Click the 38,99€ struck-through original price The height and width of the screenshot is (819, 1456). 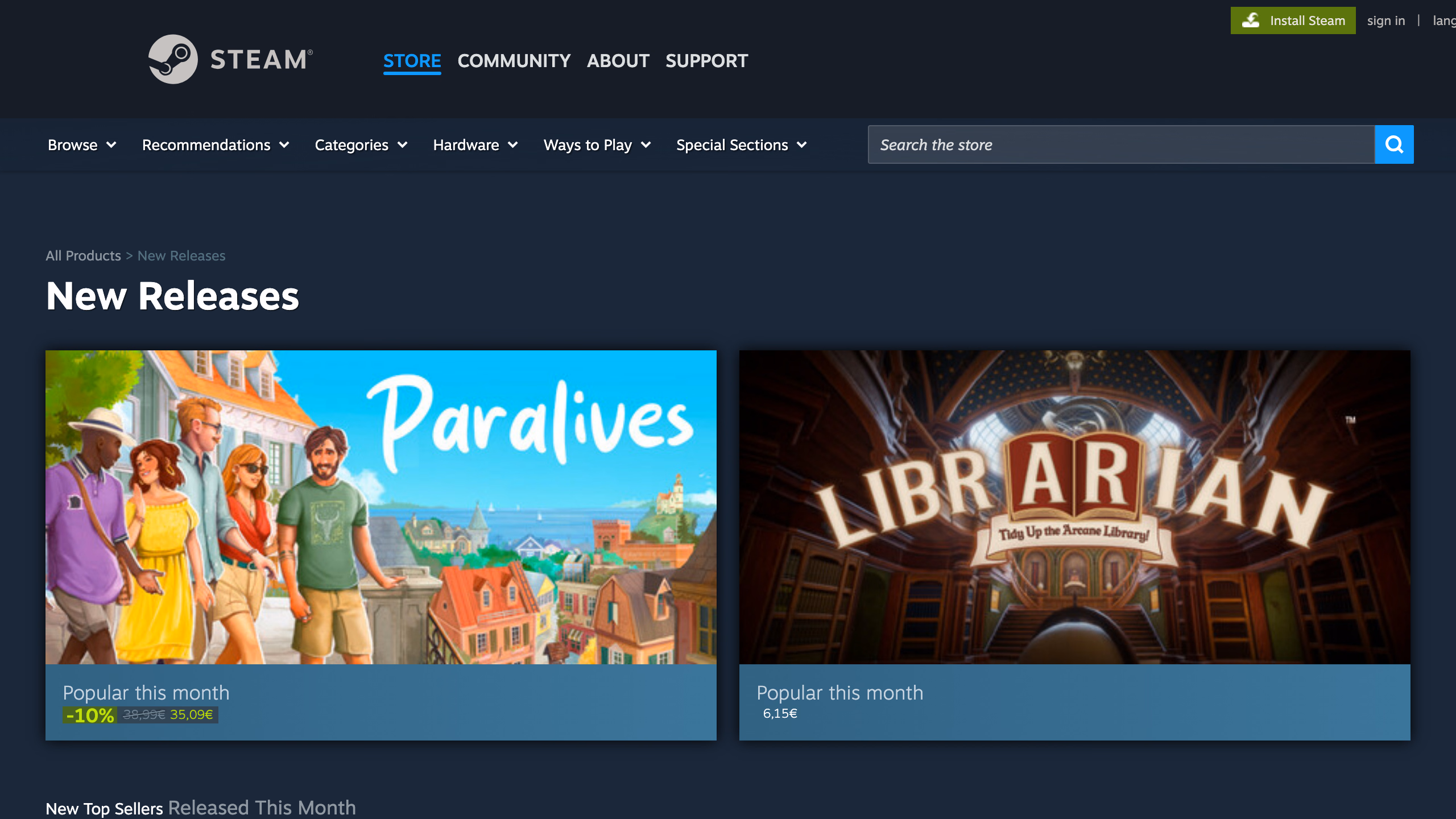(144, 714)
